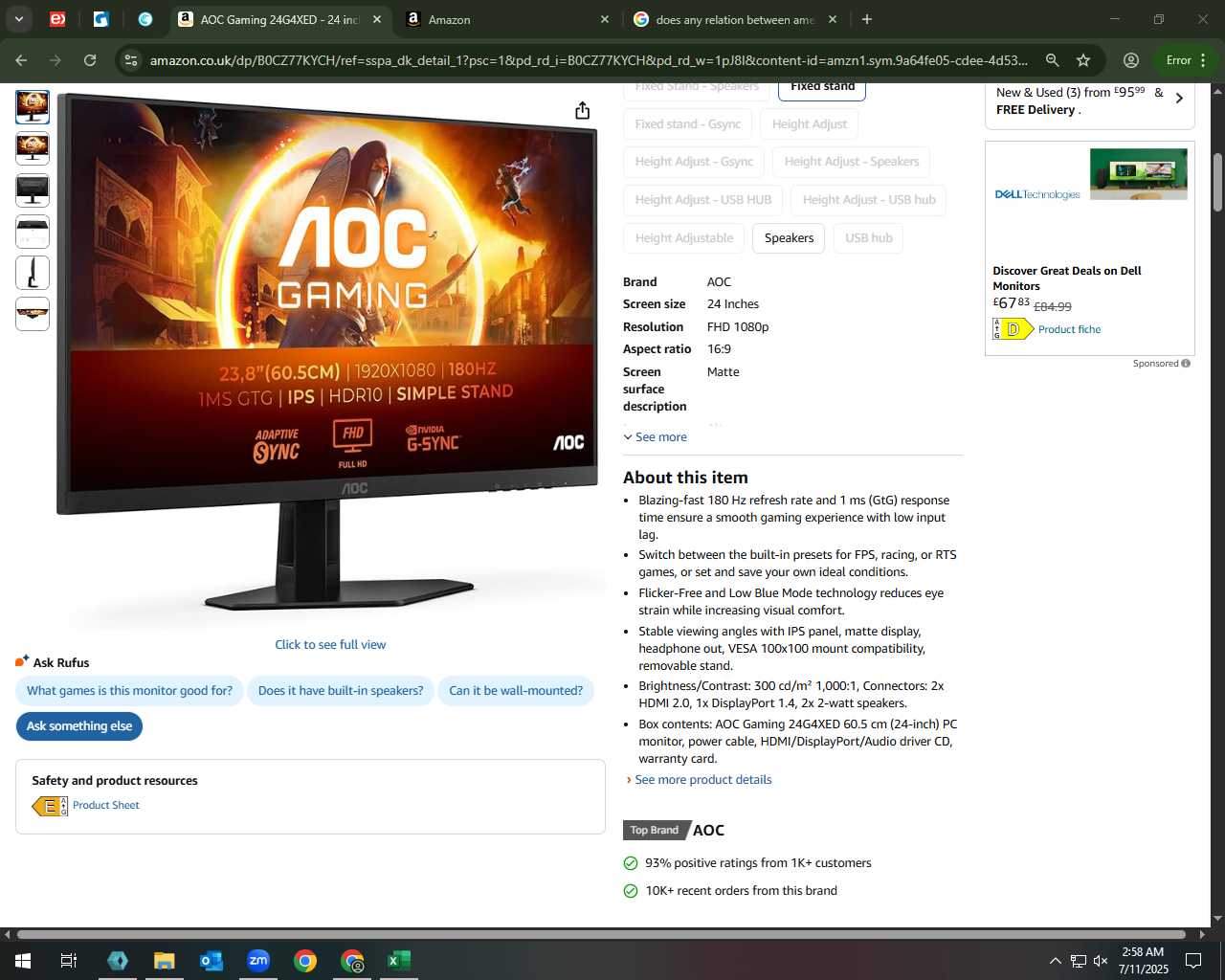Open Outlook from the taskbar
This screenshot has width=1225, height=980.
tap(212, 961)
